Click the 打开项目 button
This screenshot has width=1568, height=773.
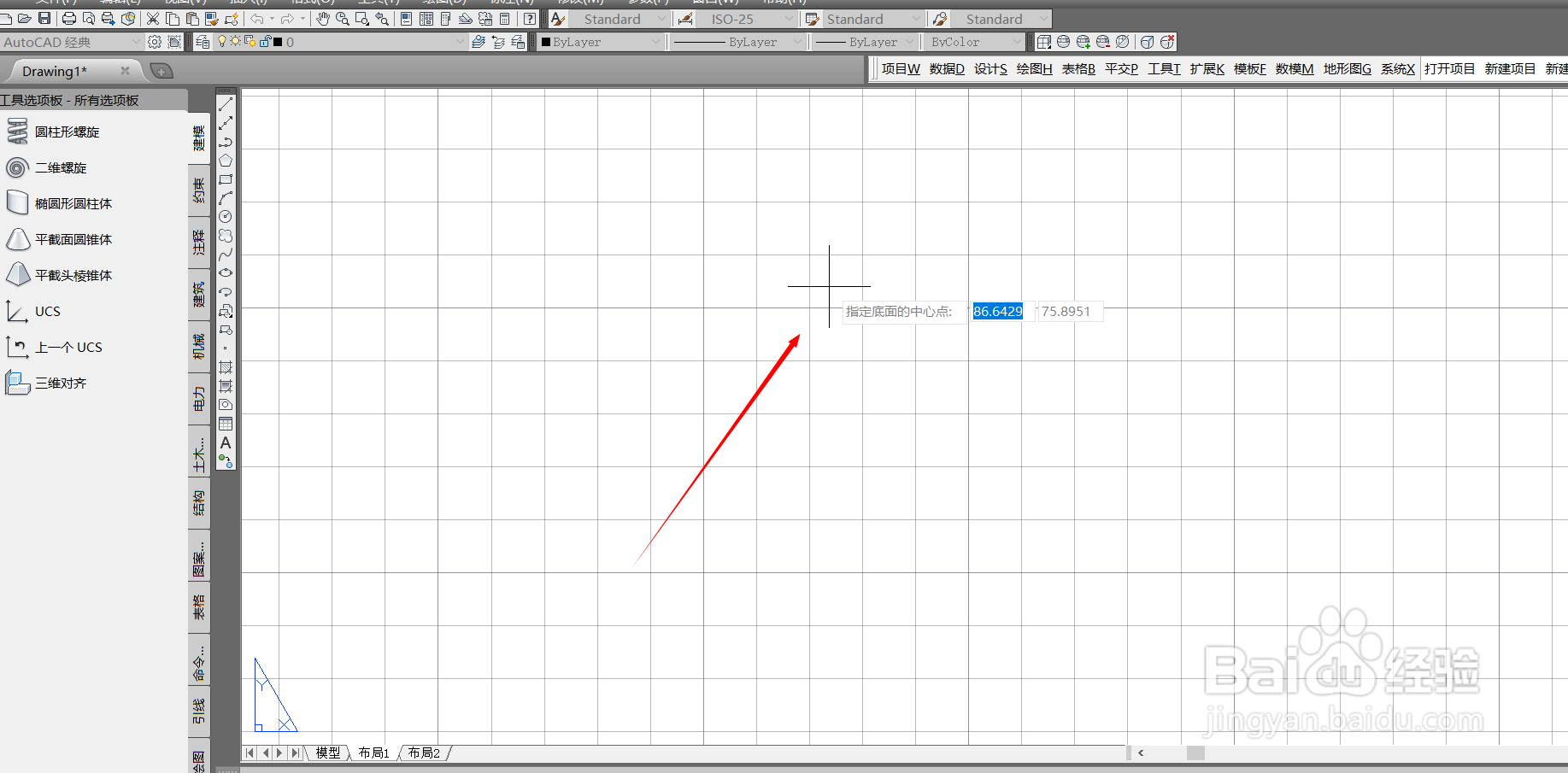[x=1449, y=68]
